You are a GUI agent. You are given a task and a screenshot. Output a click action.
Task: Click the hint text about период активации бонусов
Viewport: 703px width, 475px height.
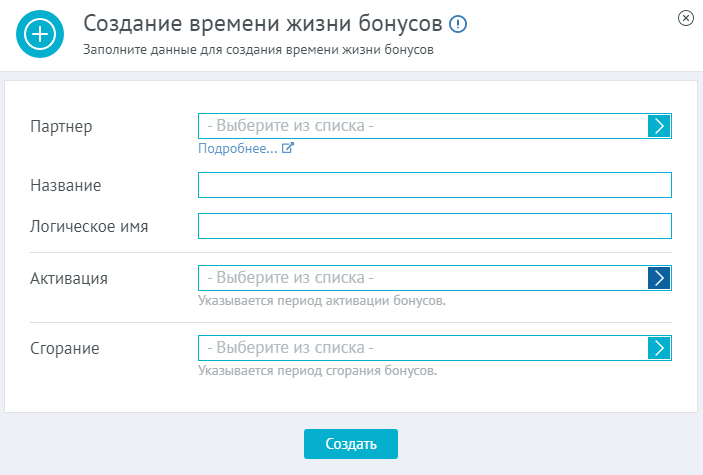click(x=322, y=301)
